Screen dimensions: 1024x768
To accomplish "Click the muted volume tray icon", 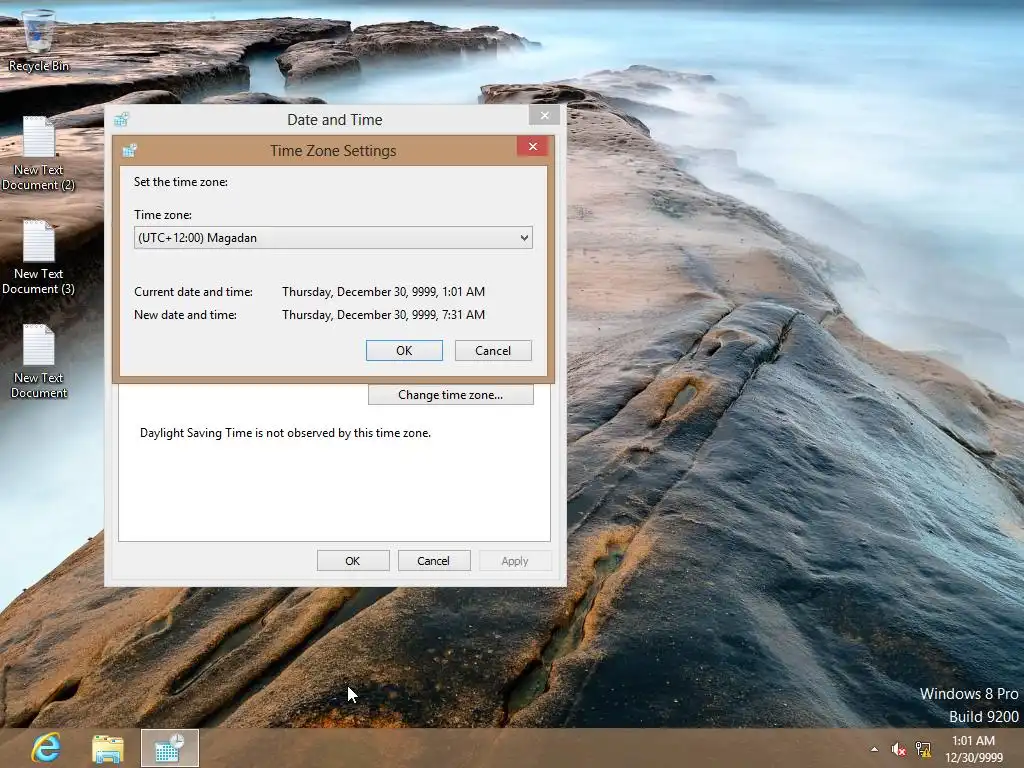I will [x=899, y=750].
